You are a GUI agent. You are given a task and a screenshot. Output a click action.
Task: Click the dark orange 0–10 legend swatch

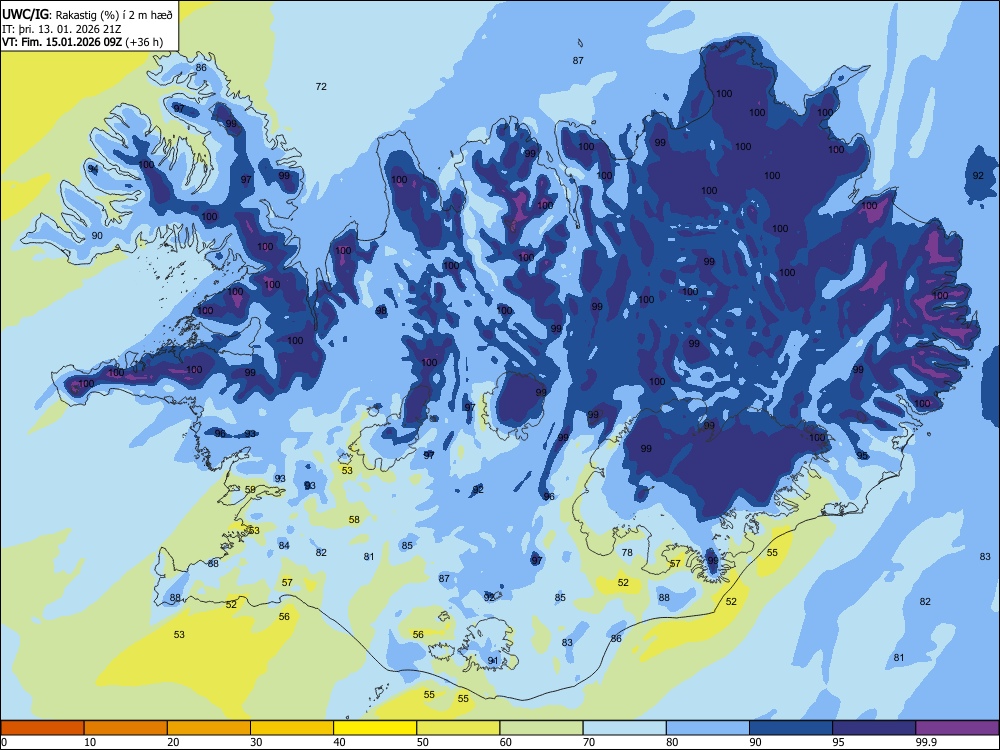pos(42,728)
